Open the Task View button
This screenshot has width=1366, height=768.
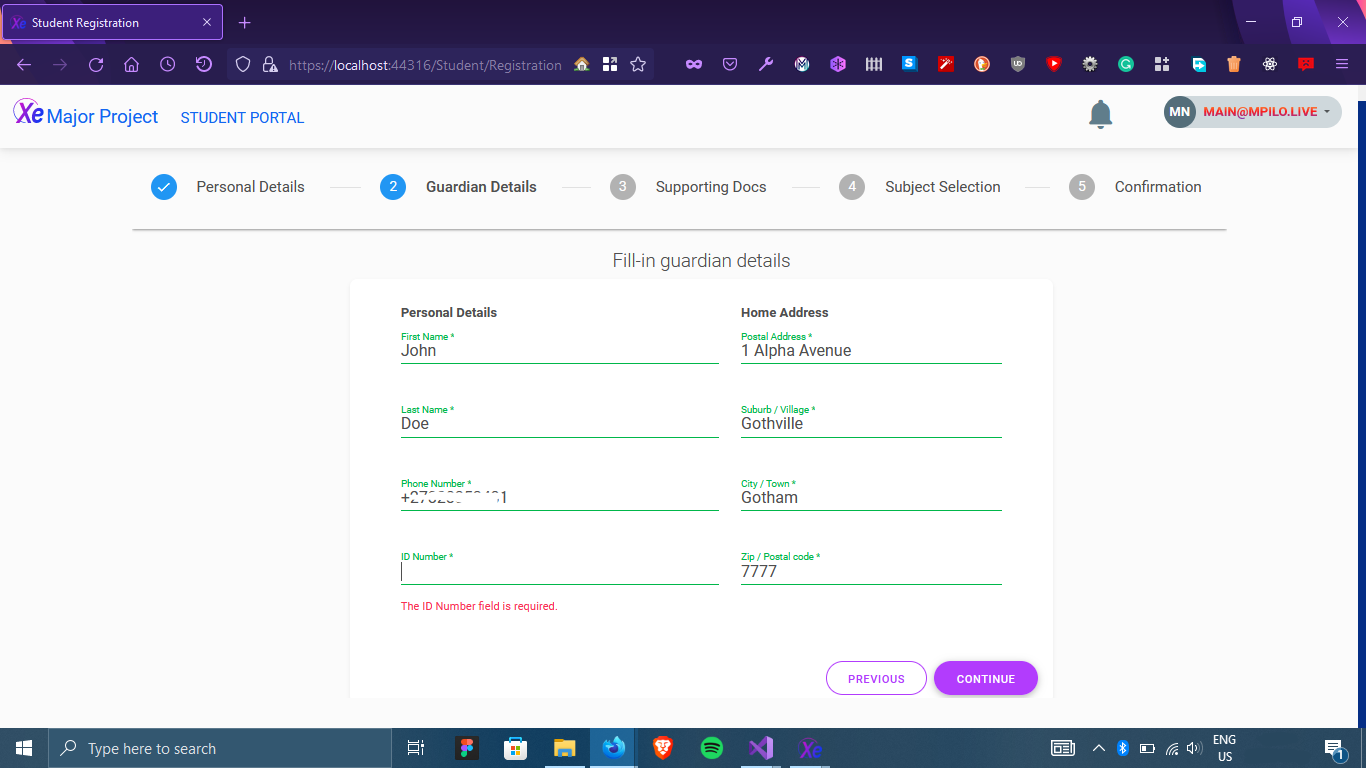tap(416, 748)
